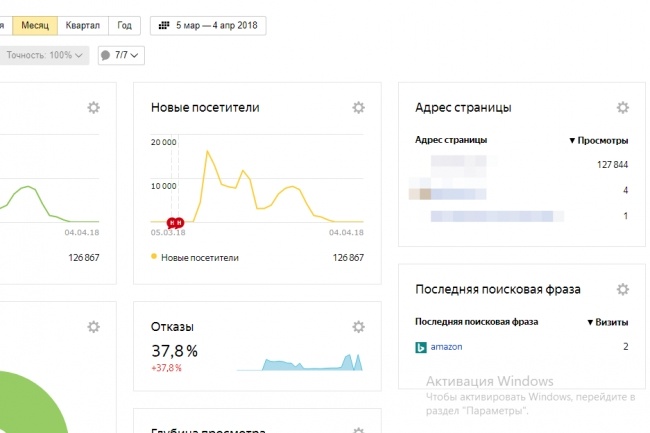Open settings gear of Новые посетители widget

(x=359, y=108)
